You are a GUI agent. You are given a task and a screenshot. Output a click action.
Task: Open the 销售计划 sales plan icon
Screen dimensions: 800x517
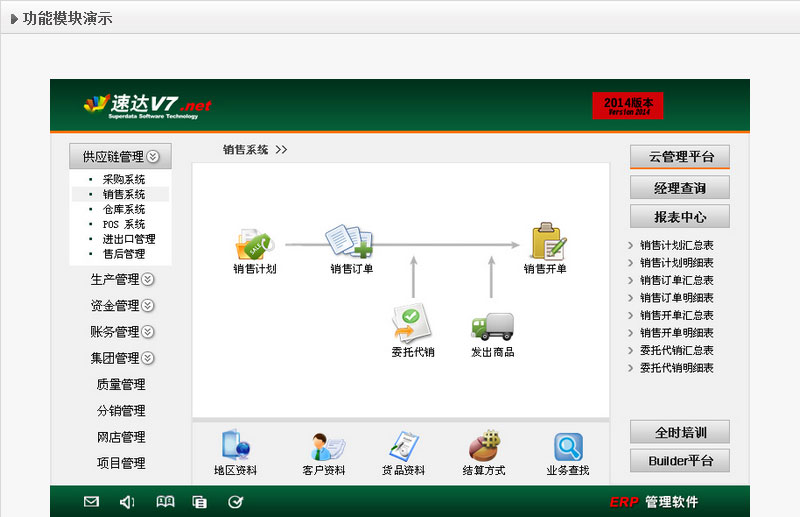point(253,243)
